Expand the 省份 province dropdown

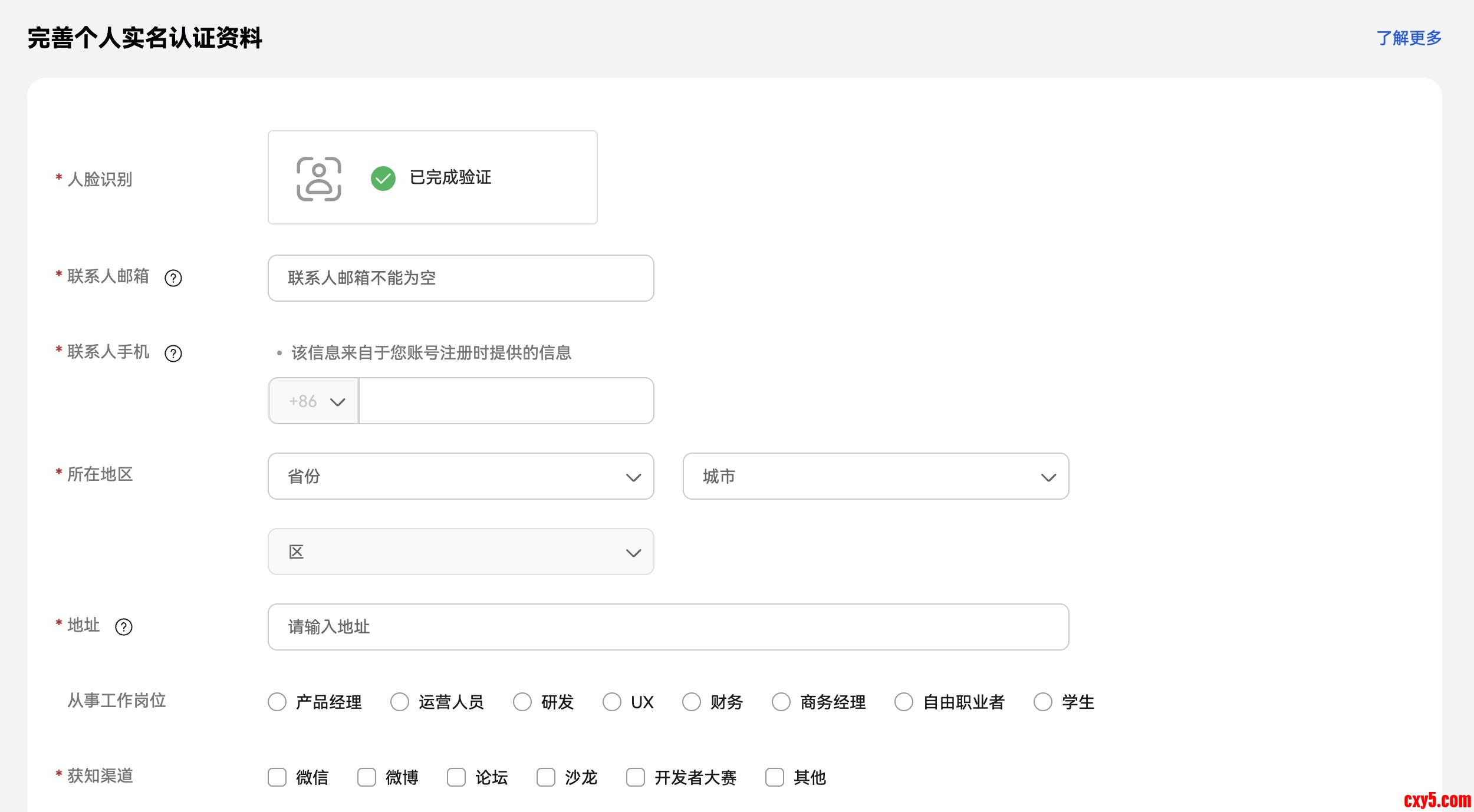tap(460, 476)
